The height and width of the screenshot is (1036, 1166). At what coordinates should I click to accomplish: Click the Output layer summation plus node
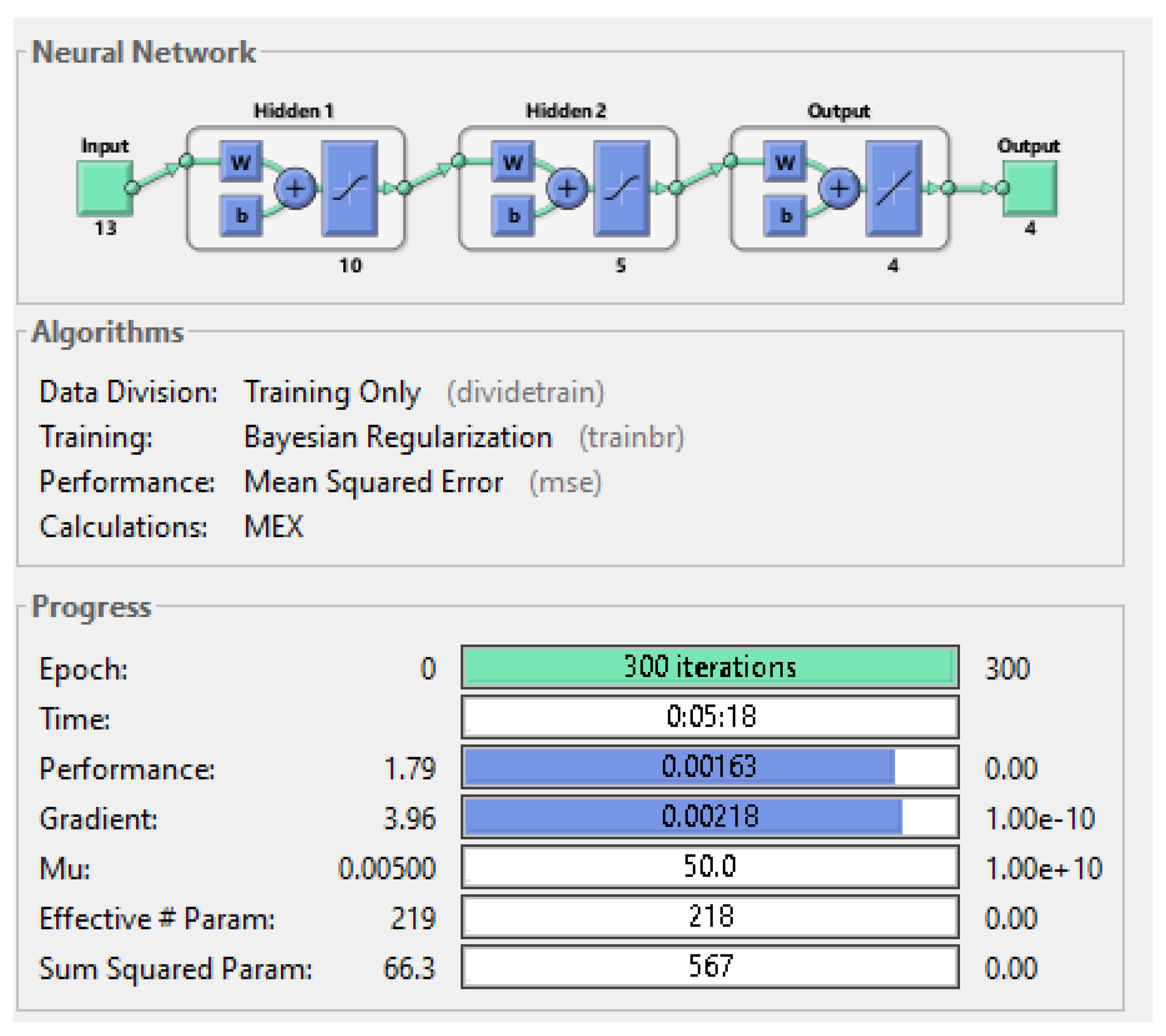click(839, 188)
